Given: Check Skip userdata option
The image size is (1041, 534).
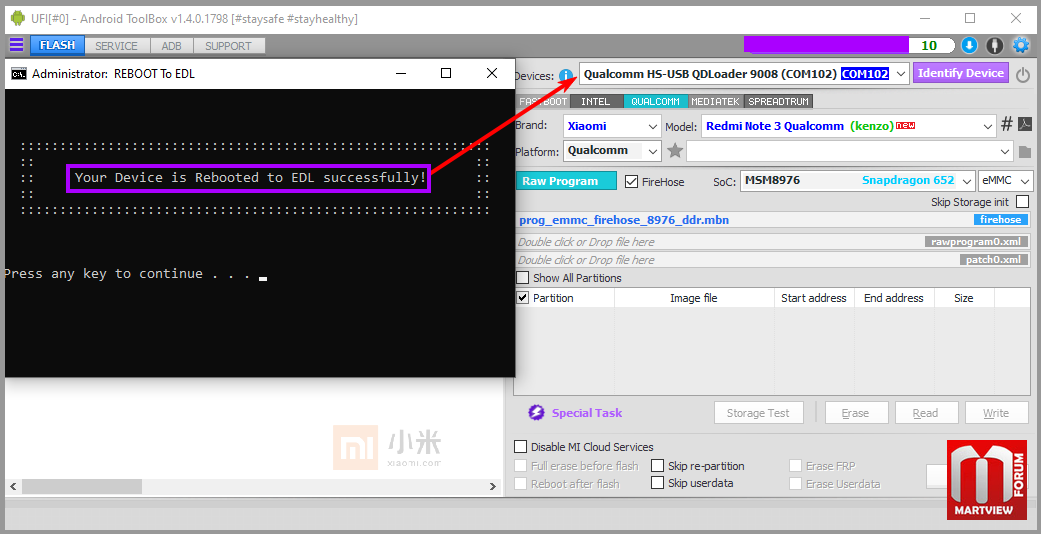Looking at the screenshot, I should (x=657, y=483).
